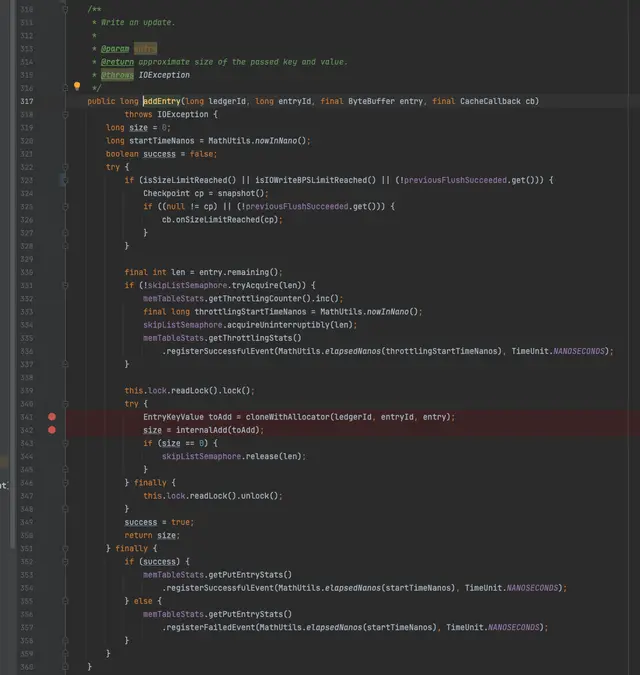
Task: Click the yellow lightbulb quick-fix icon
Action: click(x=77, y=88)
